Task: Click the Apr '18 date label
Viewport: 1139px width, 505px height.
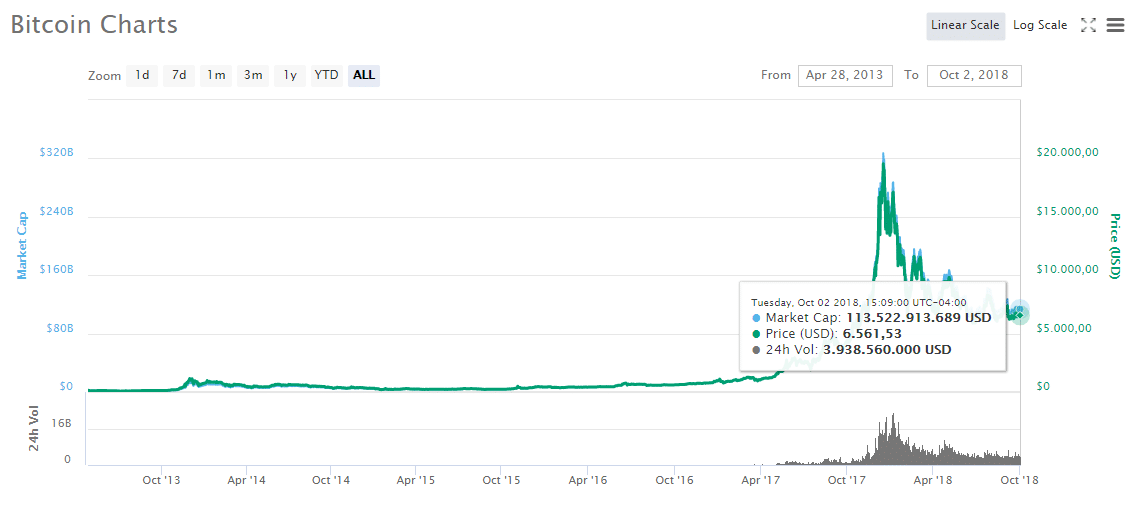Action: (x=933, y=480)
